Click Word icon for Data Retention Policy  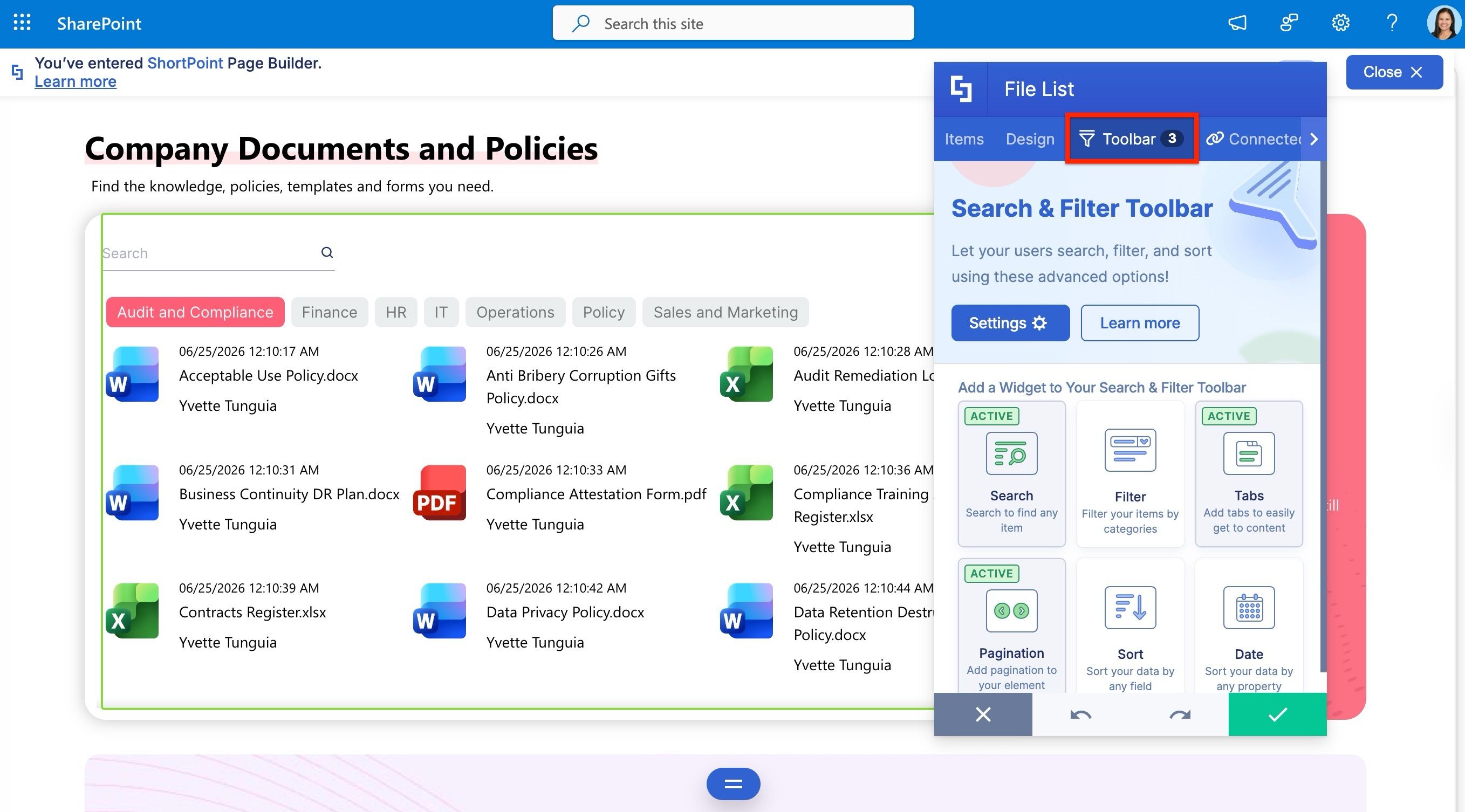click(747, 611)
